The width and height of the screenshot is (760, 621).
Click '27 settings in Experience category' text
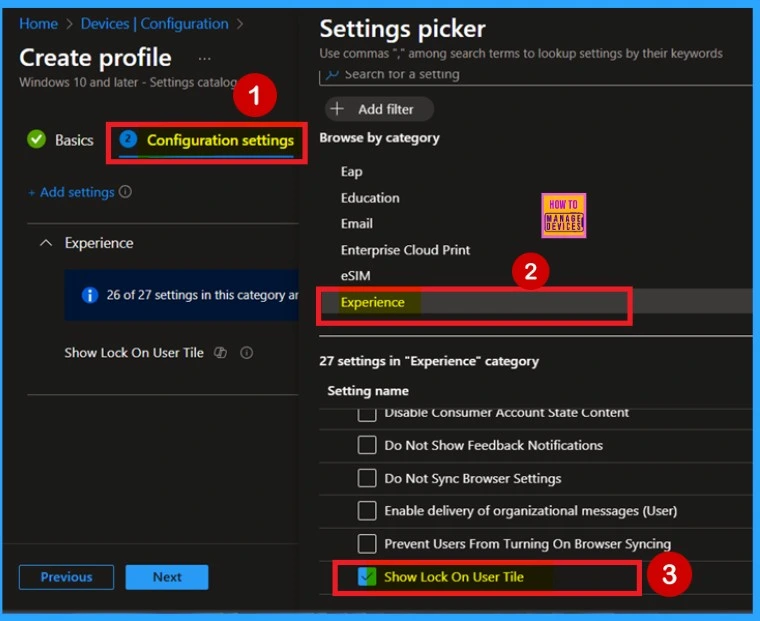(x=429, y=361)
